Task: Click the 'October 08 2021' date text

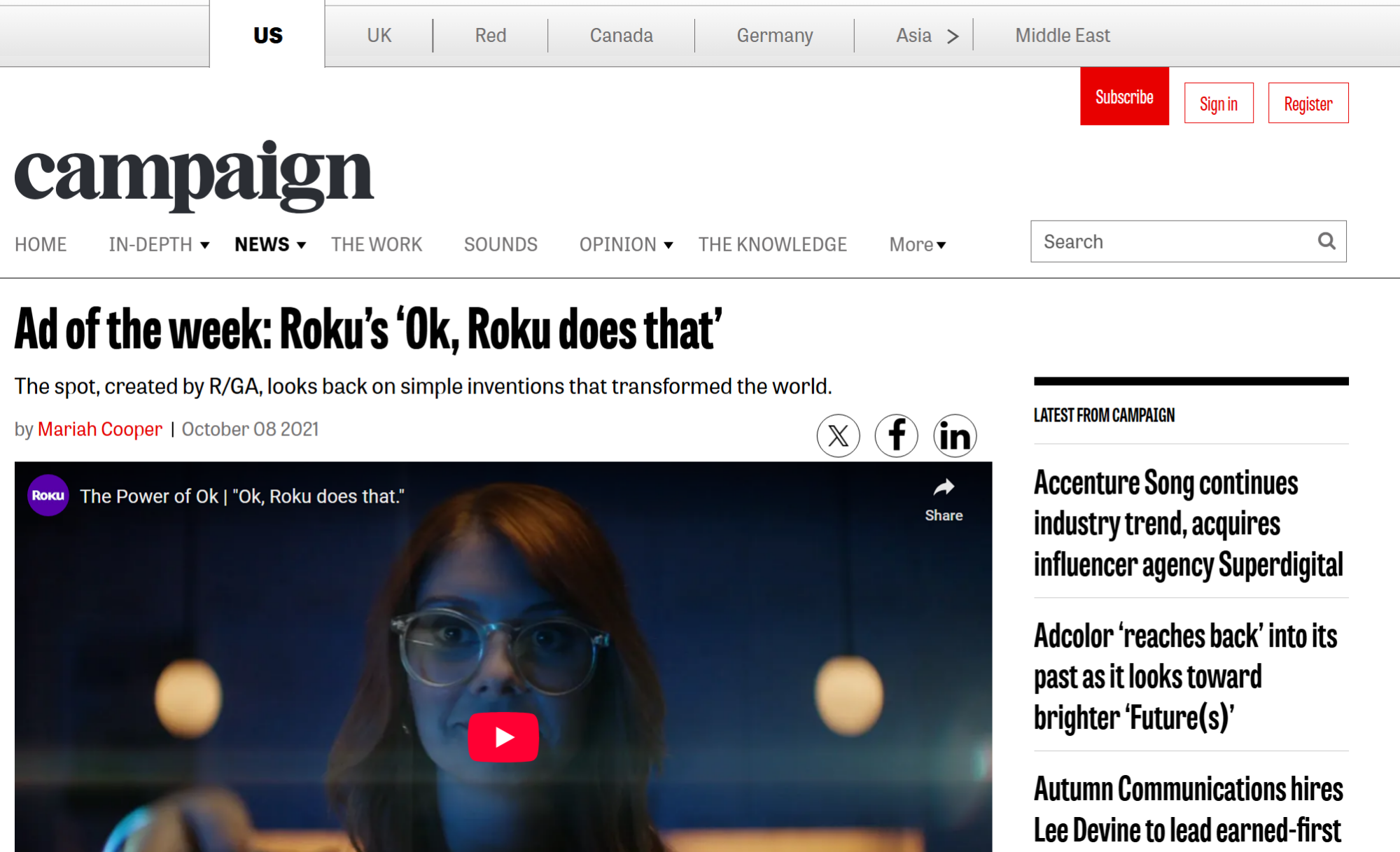Action: pos(250,429)
